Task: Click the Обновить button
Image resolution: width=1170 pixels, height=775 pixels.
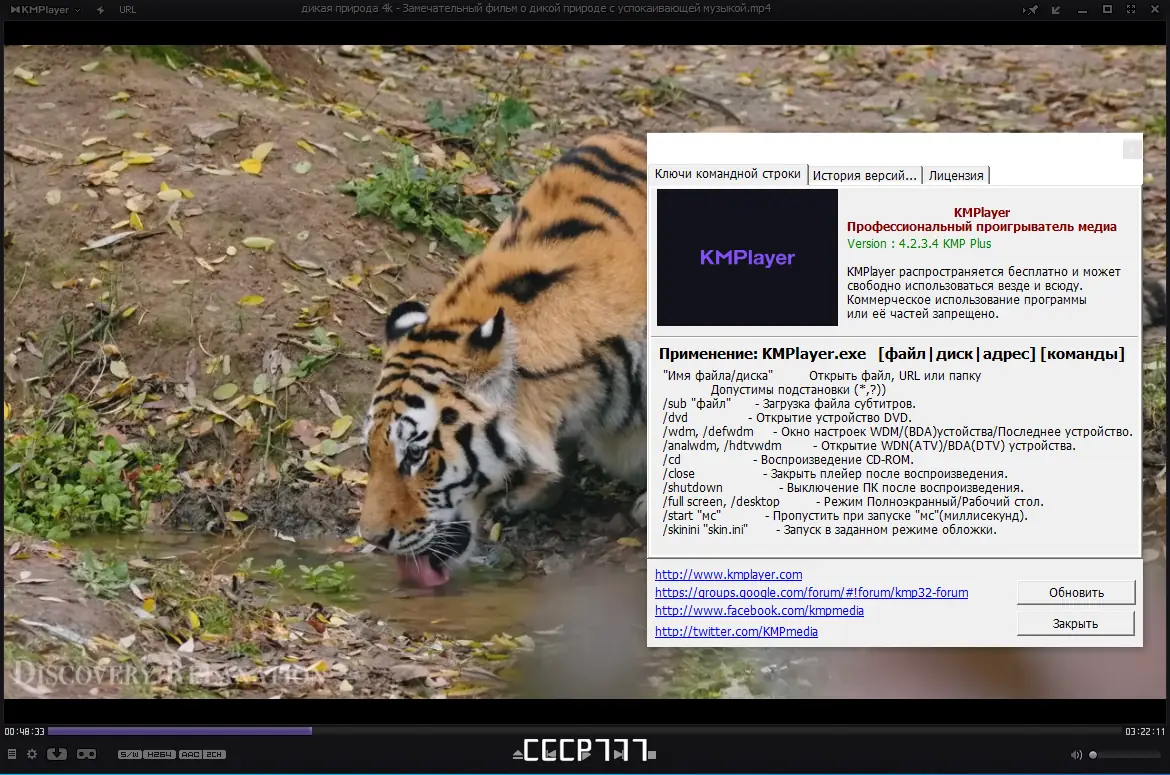Action: point(1076,592)
